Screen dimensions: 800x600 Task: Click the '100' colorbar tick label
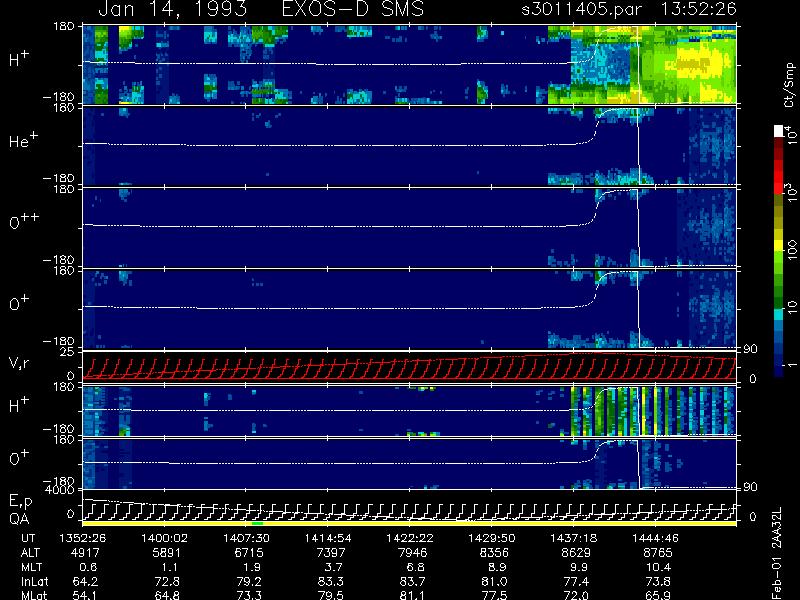point(792,249)
